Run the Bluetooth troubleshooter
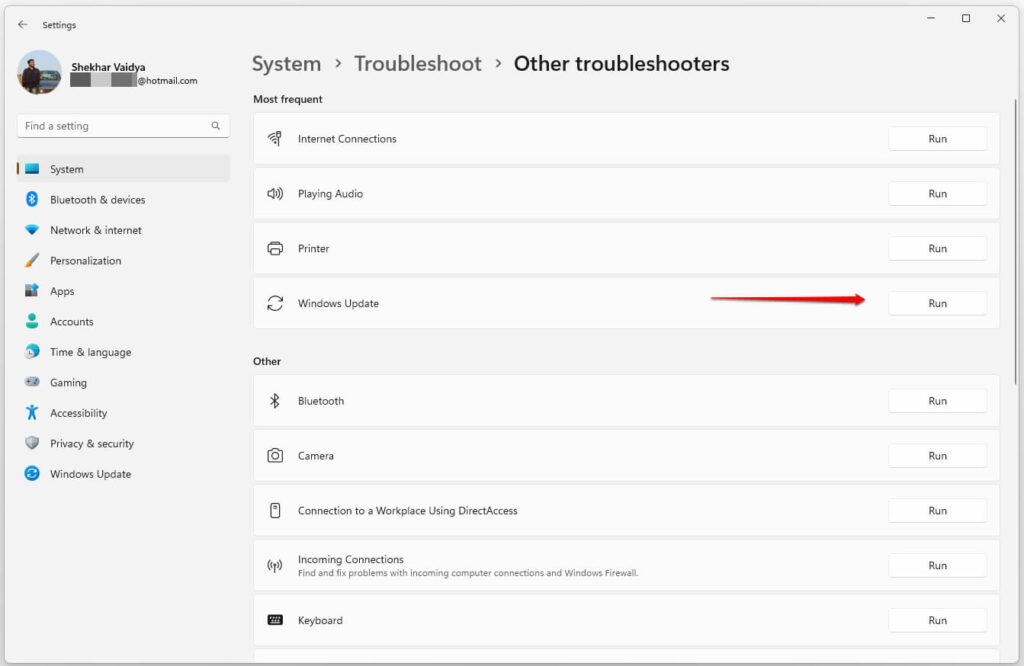The width and height of the screenshot is (1024, 666). [x=937, y=400]
